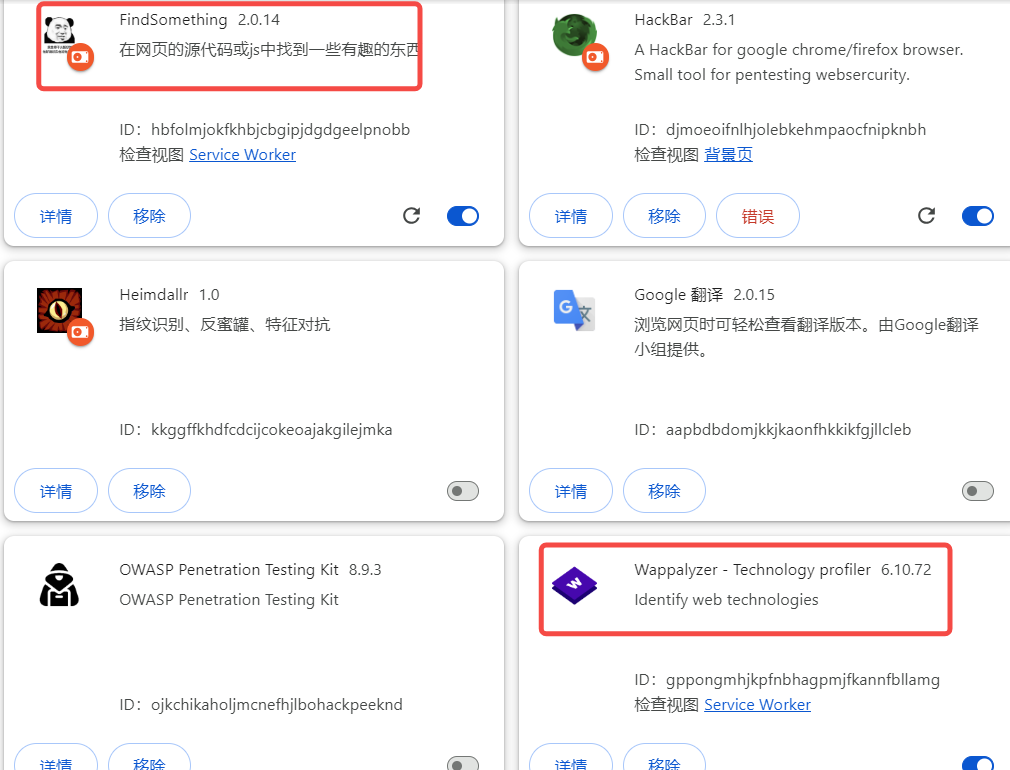The width and height of the screenshot is (1010, 770).
Task: Enable the Google 翻译 extension toggle
Action: pyautogui.click(x=977, y=490)
